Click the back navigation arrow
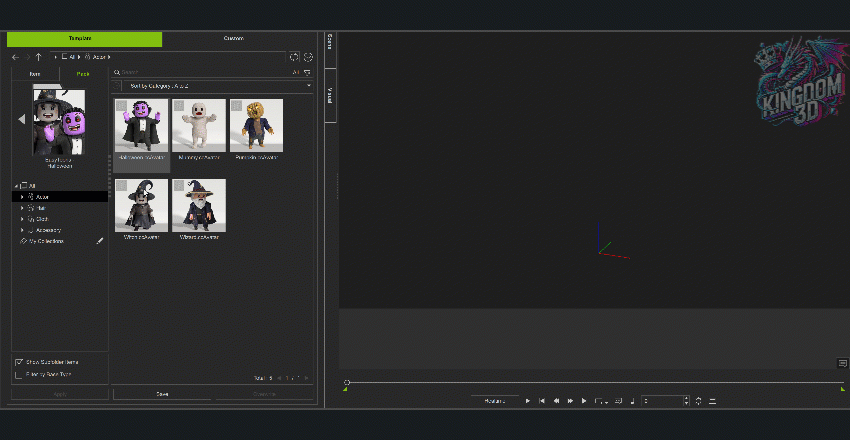The width and height of the screenshot is (850, 440). click(x=15, y=57)
